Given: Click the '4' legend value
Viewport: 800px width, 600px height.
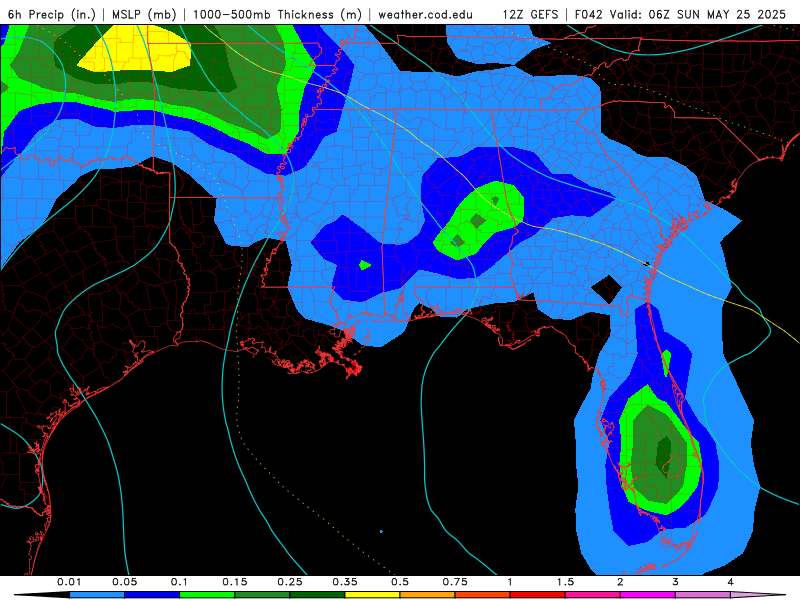Looking at the screenshot, I should (731, 582).
